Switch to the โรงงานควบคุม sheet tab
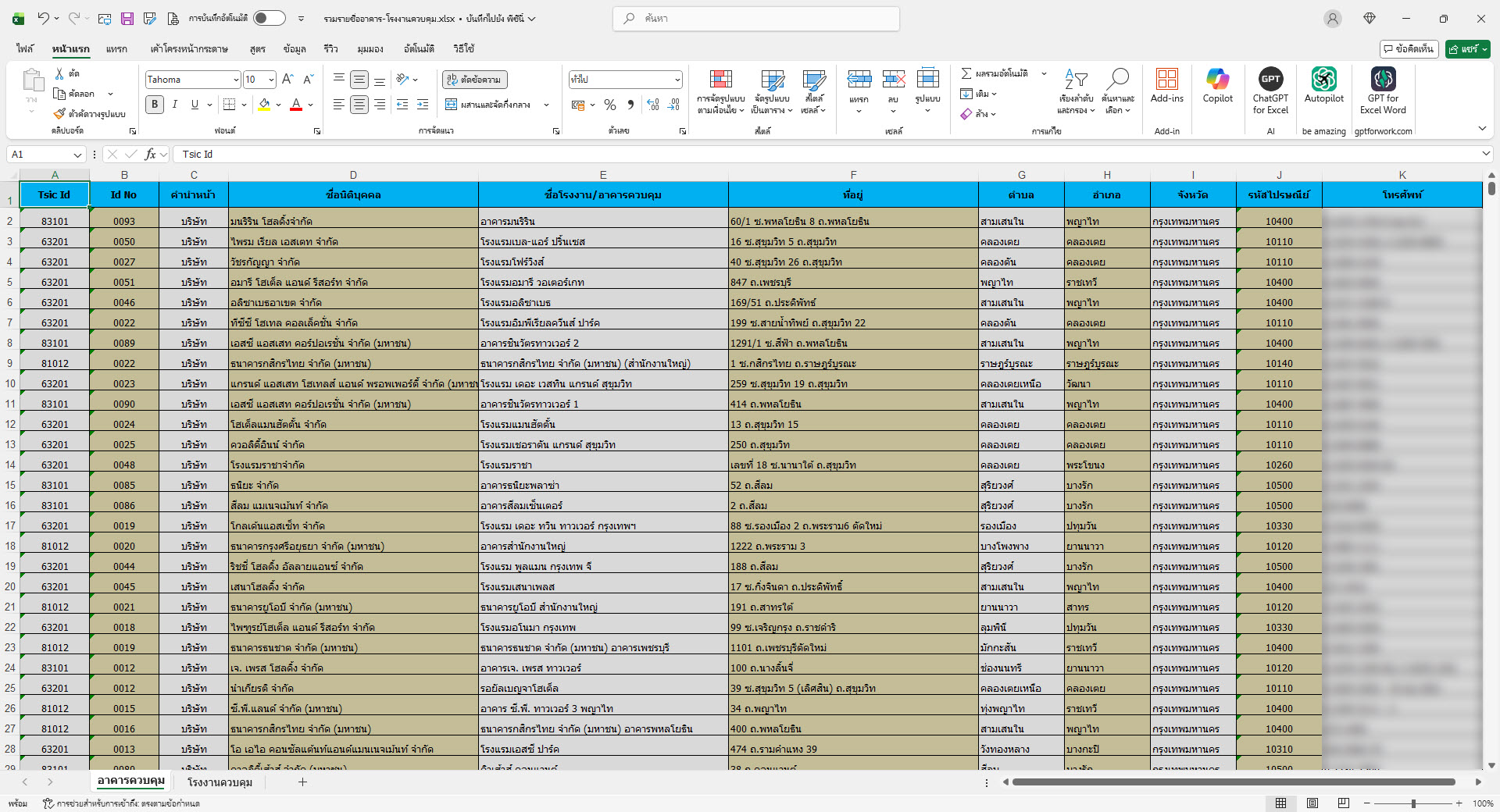The height and width of the screenshot is (812, 1500). pos(220,782)
